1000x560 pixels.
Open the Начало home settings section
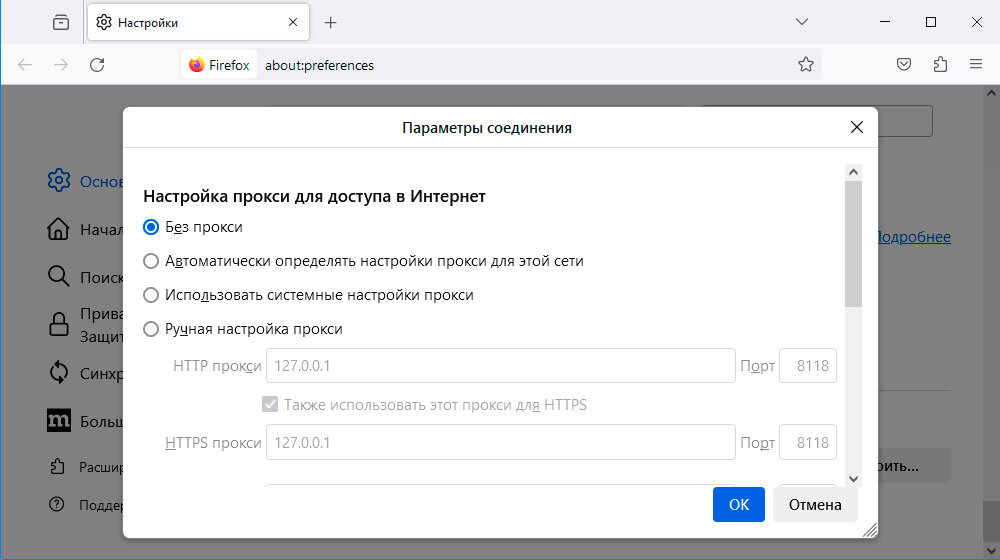(85, 229)
